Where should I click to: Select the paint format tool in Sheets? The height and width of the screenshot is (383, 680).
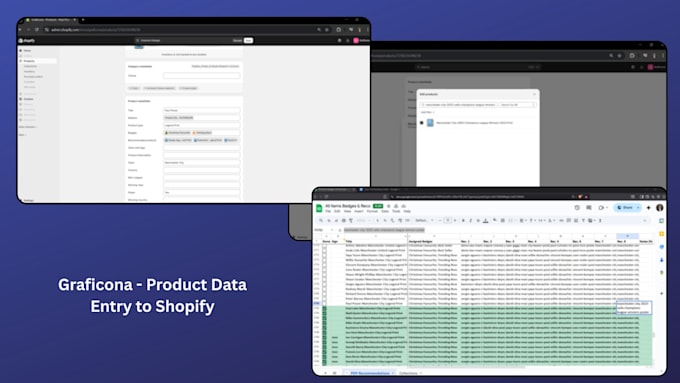(351, 220)
